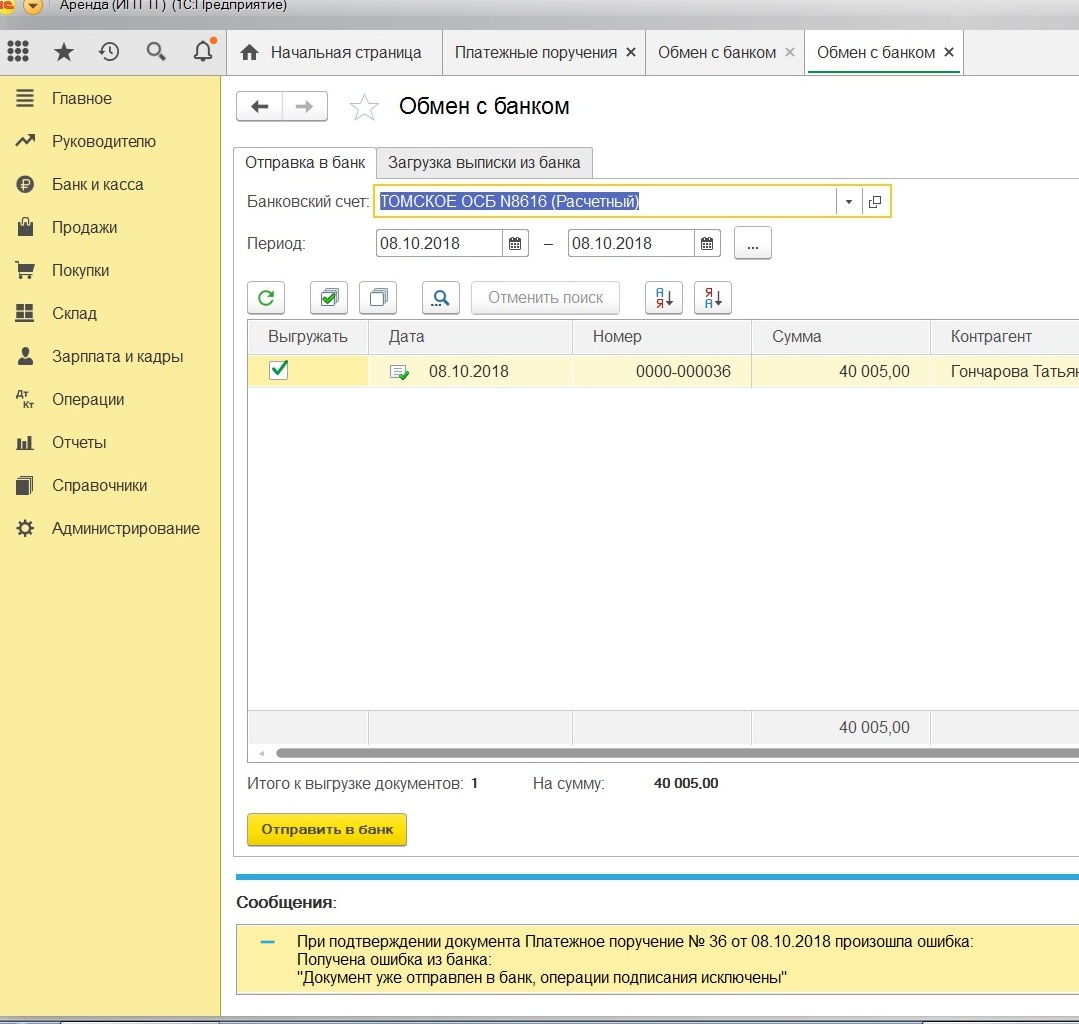Click the notifications bell icon
This screenshot has height=1024, width=1079.
tap(203, 52)
